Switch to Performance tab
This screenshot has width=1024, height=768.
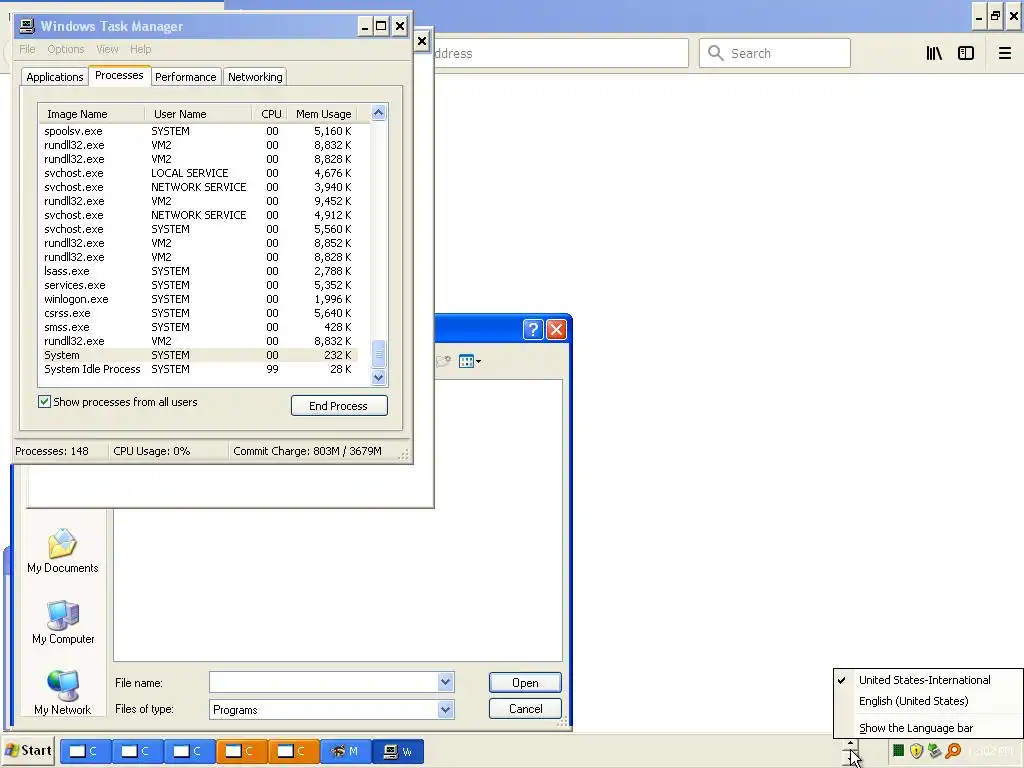pos(185,77)
